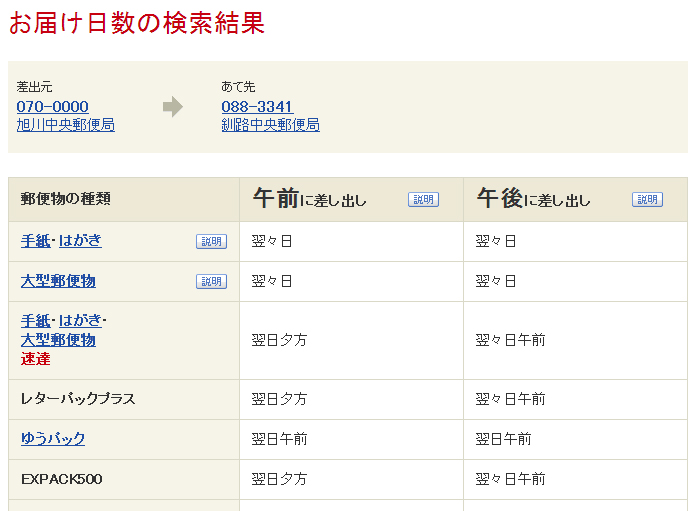Open the 088-3341 destination postal code link
Image resolution: width=692 pixels, height=511 pixels.
tap(257, 106)
